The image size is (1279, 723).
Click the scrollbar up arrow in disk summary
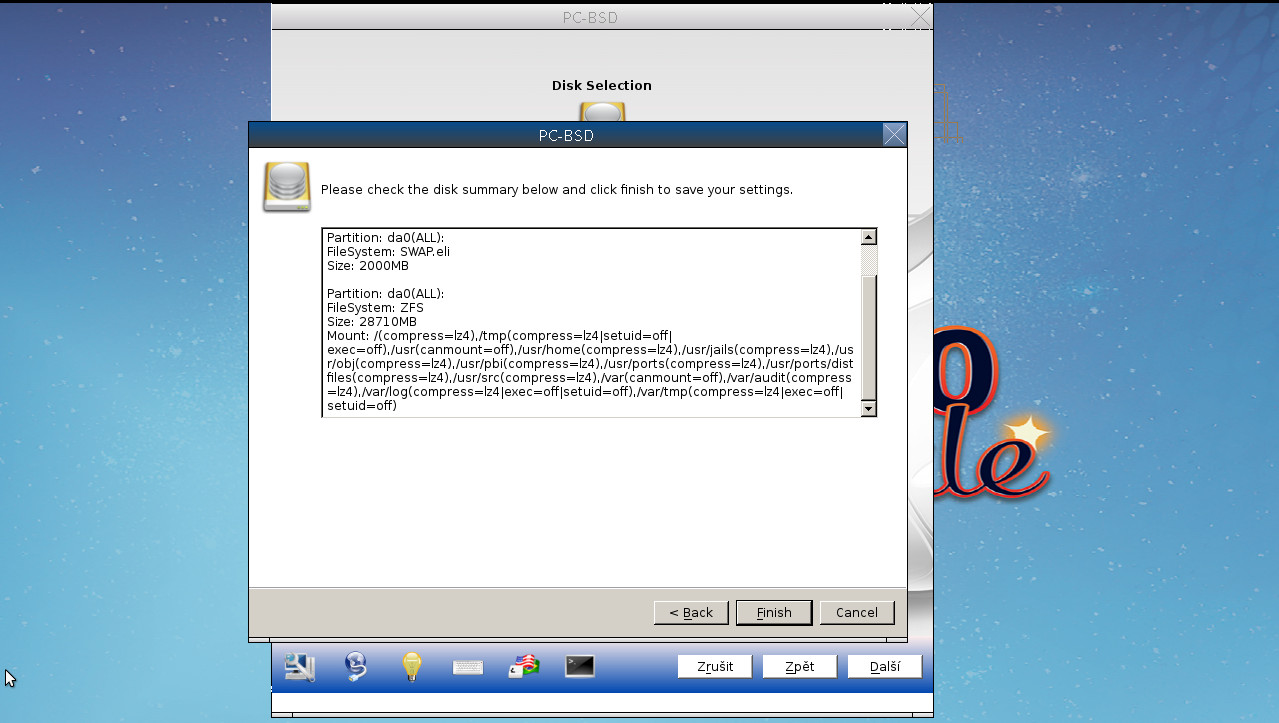[x=868, y=236]
